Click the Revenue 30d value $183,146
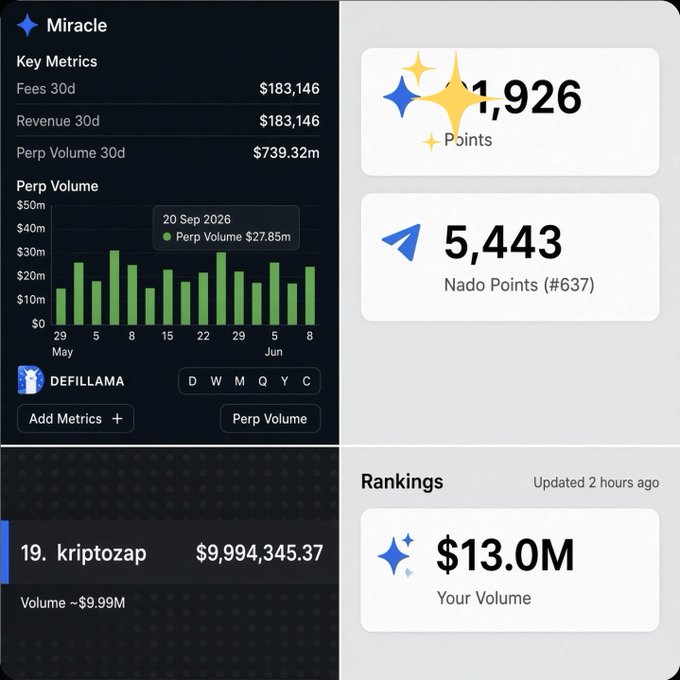Image resolution: width=680 pixels, height=680 pixels. 289,121
